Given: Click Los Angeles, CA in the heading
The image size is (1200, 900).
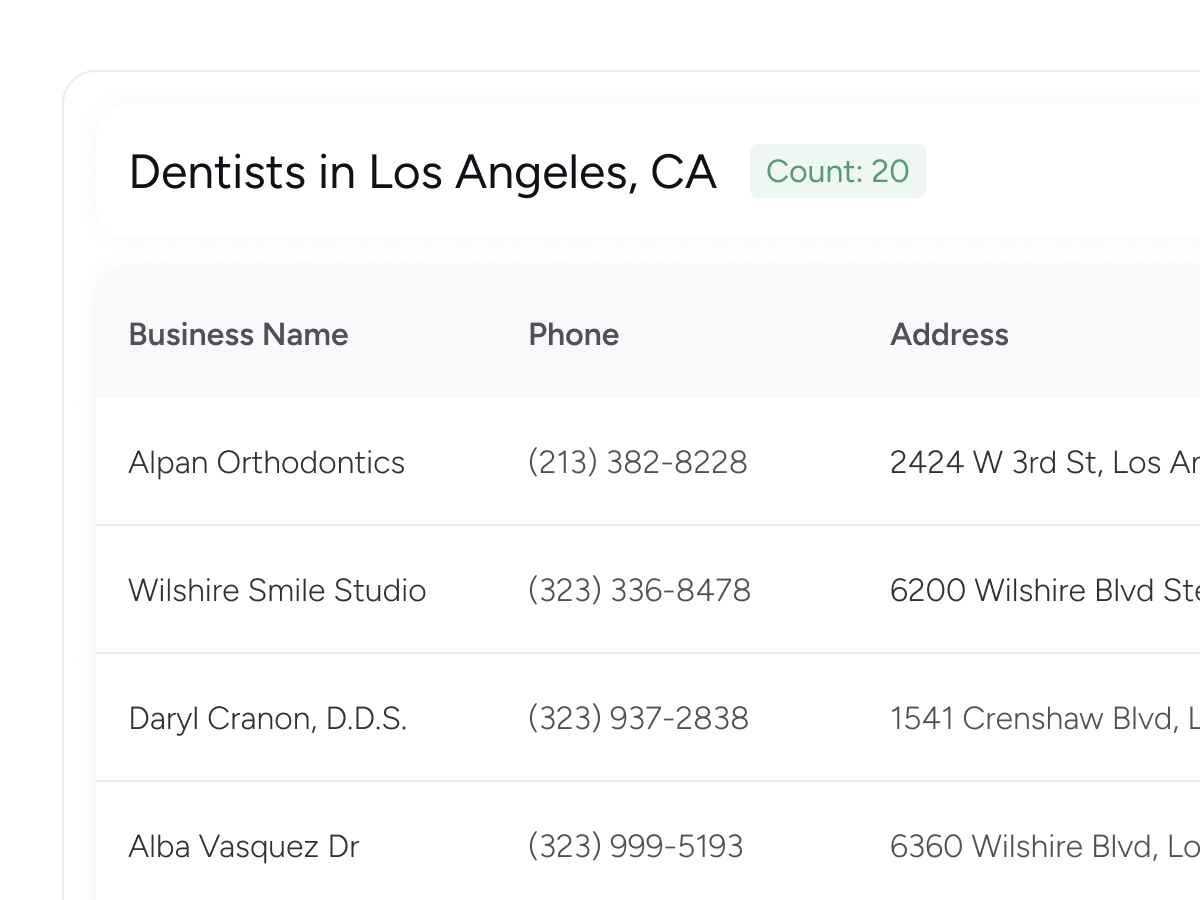Looking at the screenshot, I should [543, 172].
